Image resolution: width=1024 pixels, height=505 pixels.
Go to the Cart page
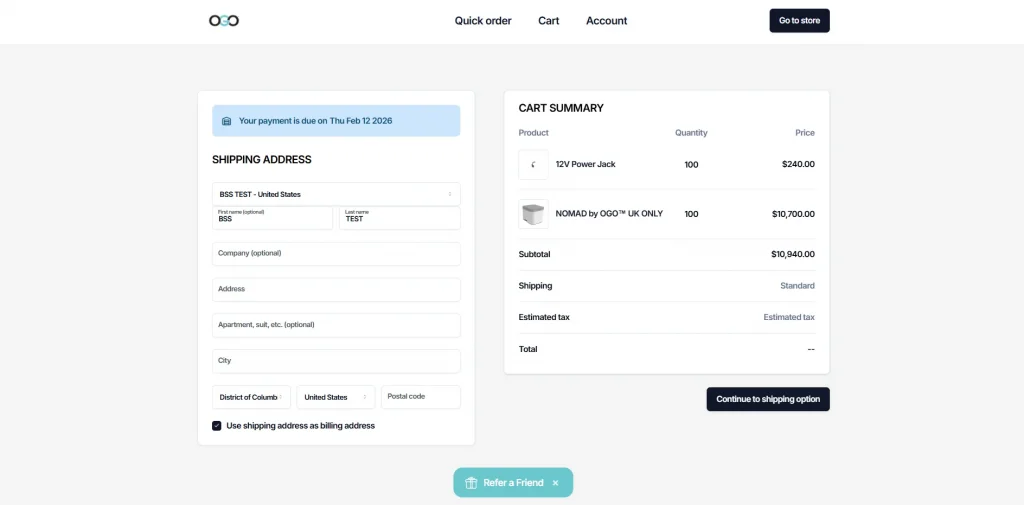point(548,21)
